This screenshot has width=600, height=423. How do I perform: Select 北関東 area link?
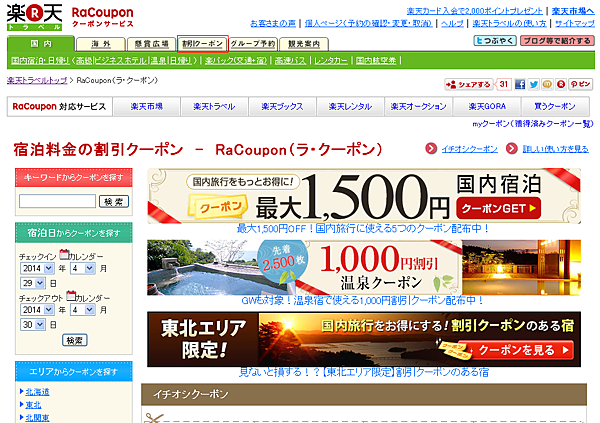pyautogui.click(x=37, y=418)
